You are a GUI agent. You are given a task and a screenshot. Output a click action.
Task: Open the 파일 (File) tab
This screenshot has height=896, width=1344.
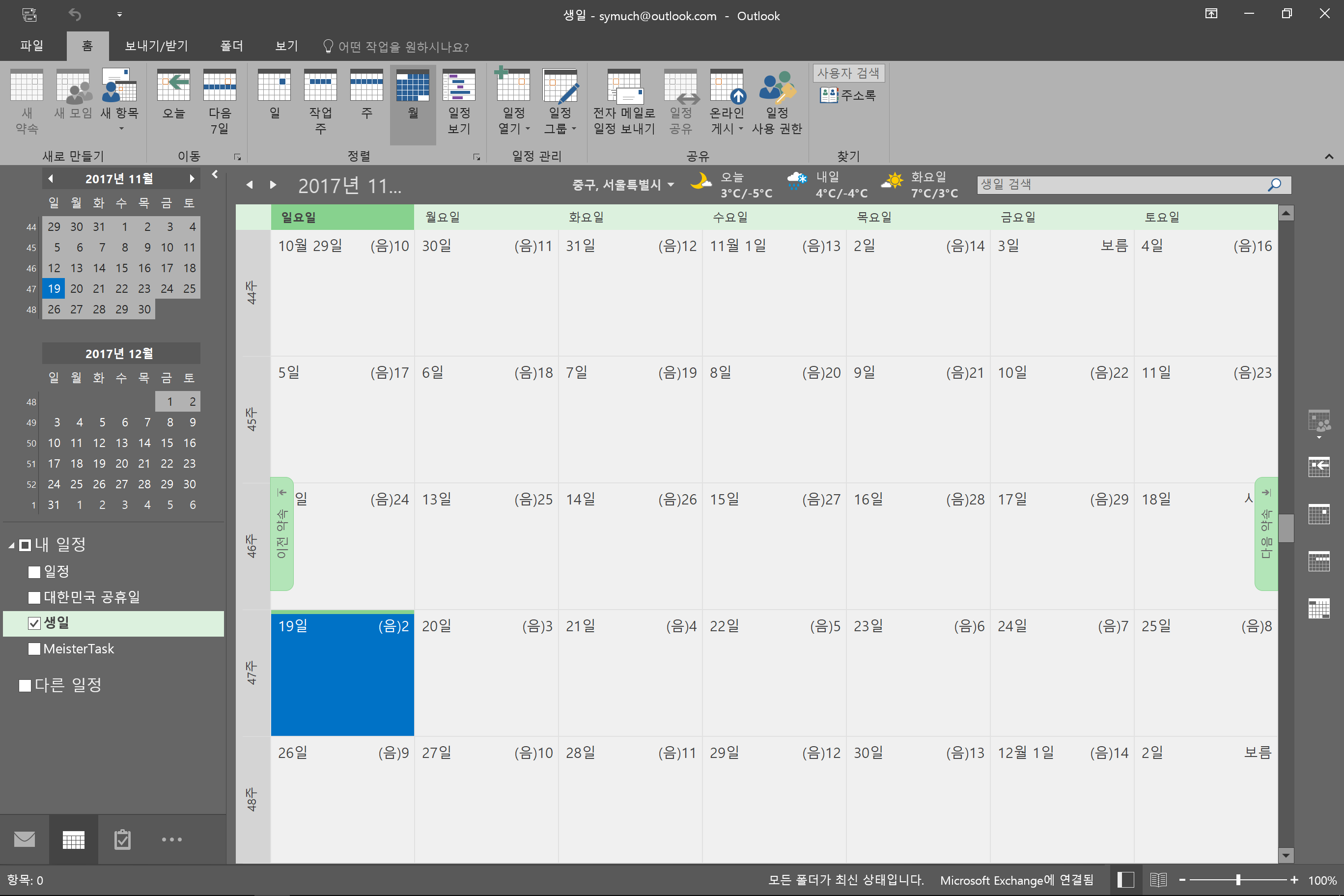coord(31,46)
